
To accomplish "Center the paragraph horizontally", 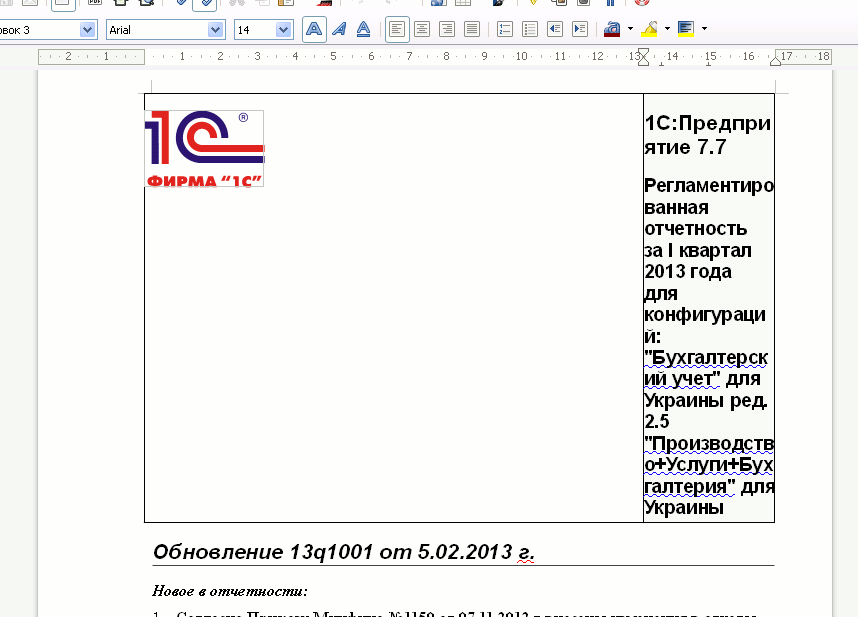I will (x=422, y=30).
